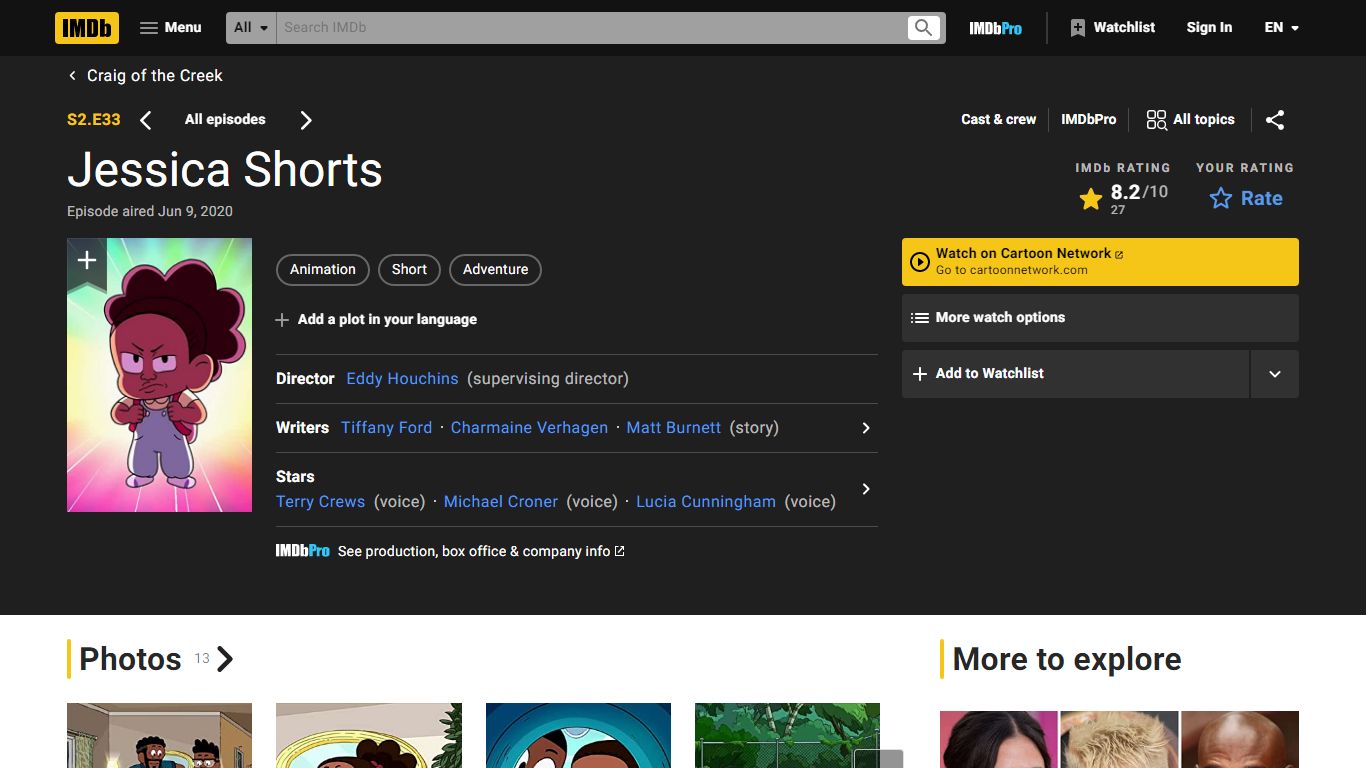
Task: Open the fourth photo with the fence
Action: click(787, 735)
